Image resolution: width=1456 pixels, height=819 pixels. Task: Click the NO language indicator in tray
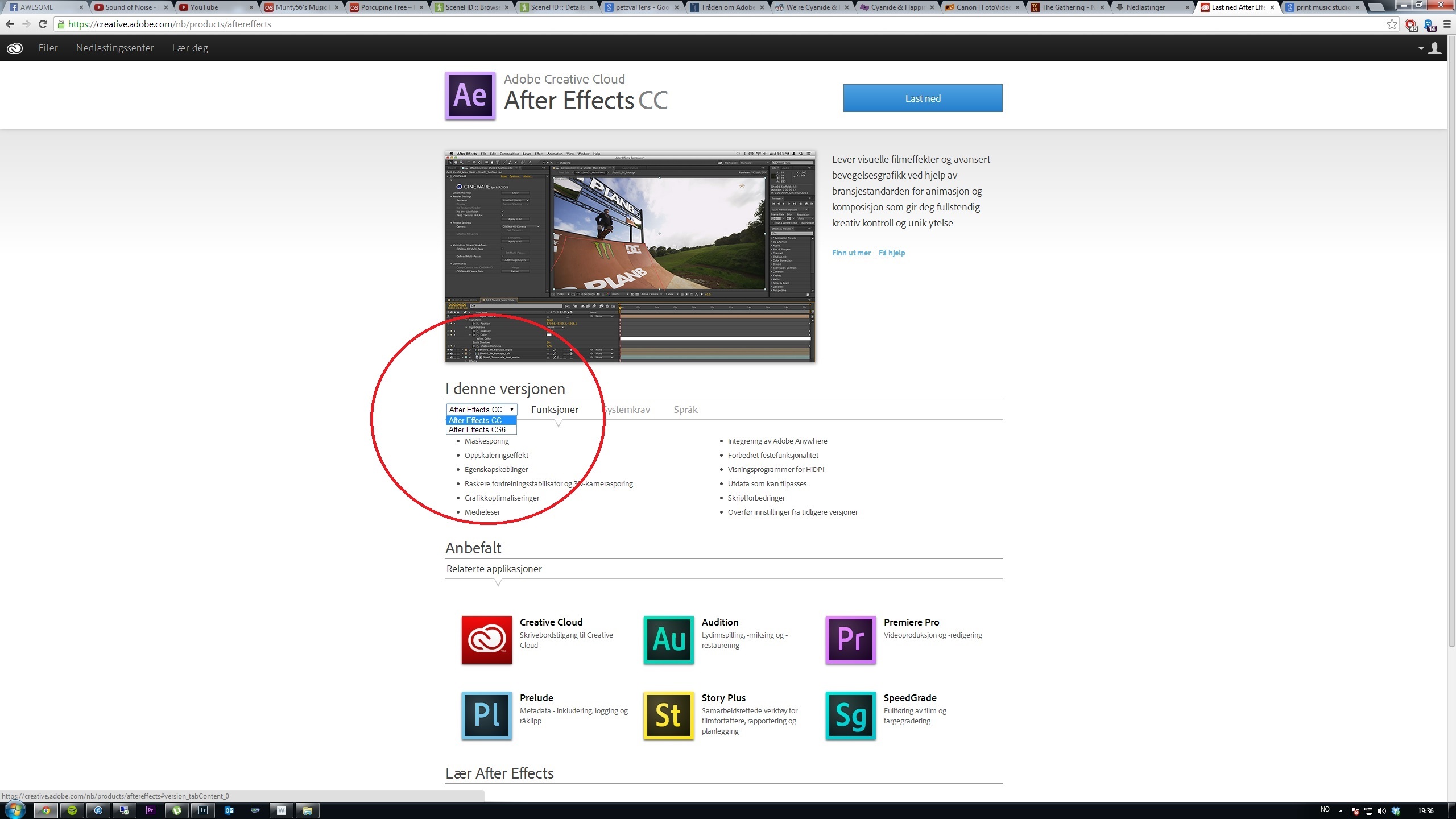point(1325,810)
